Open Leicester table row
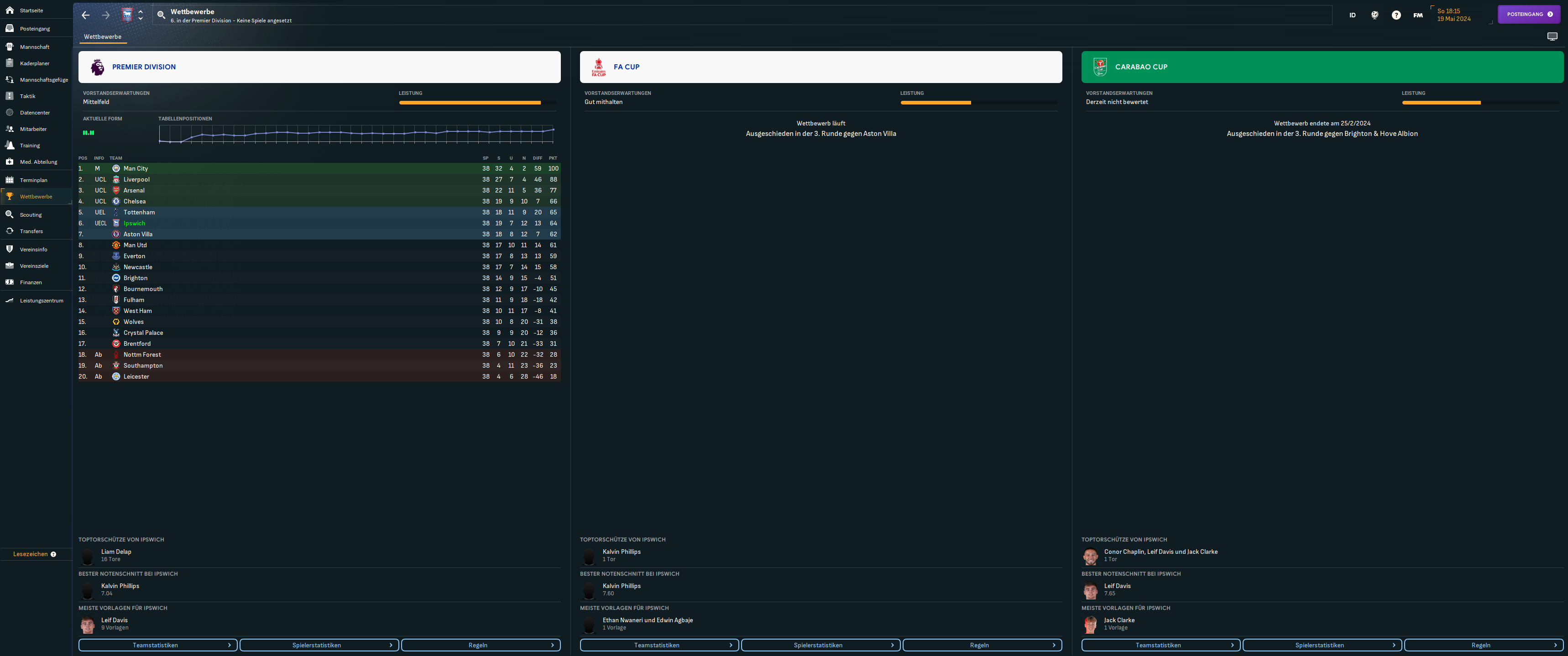The image size is (1568, 656). pyautogui.click(x=319, y=377)
